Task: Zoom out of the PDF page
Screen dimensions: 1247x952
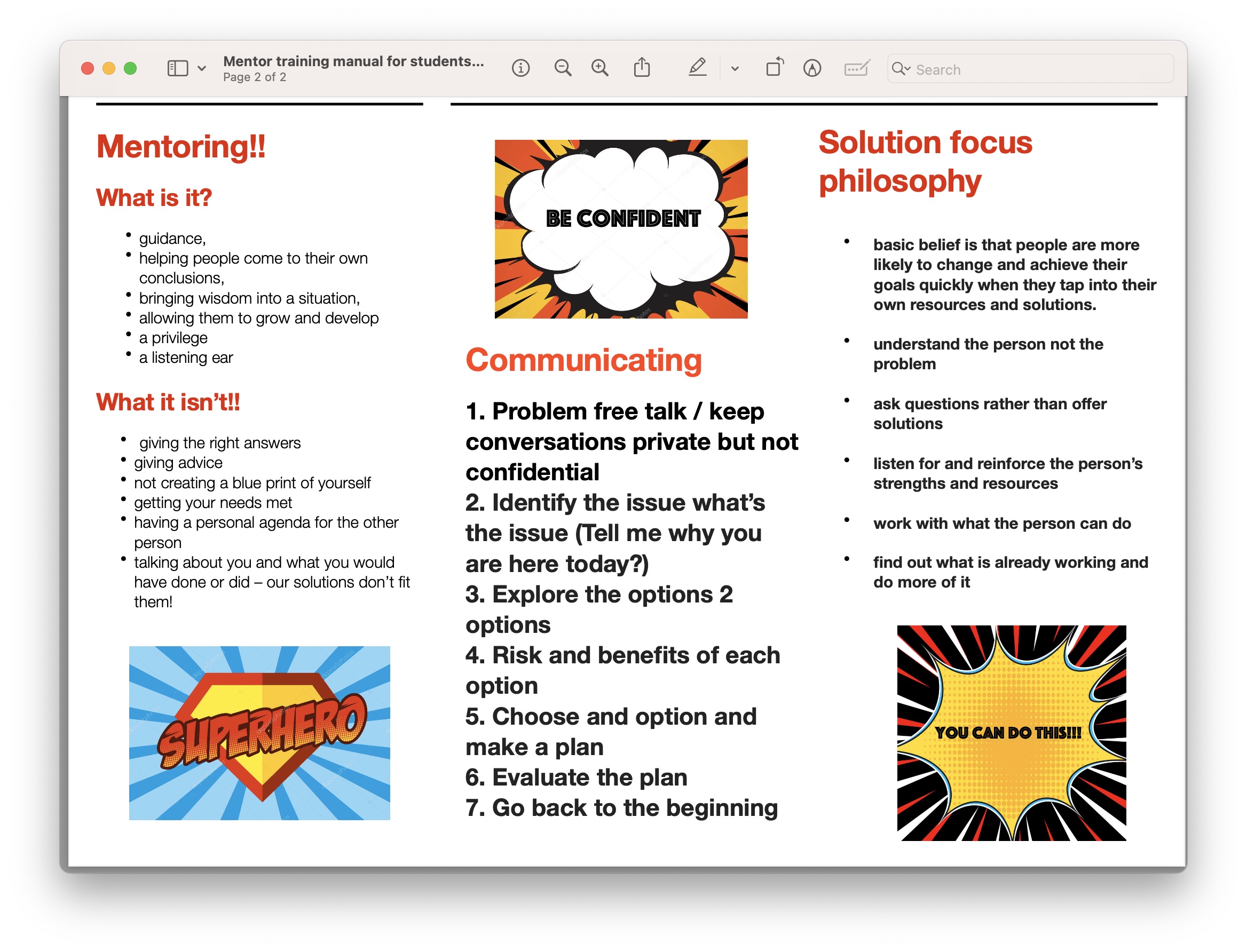Action: tap(562, 68)
